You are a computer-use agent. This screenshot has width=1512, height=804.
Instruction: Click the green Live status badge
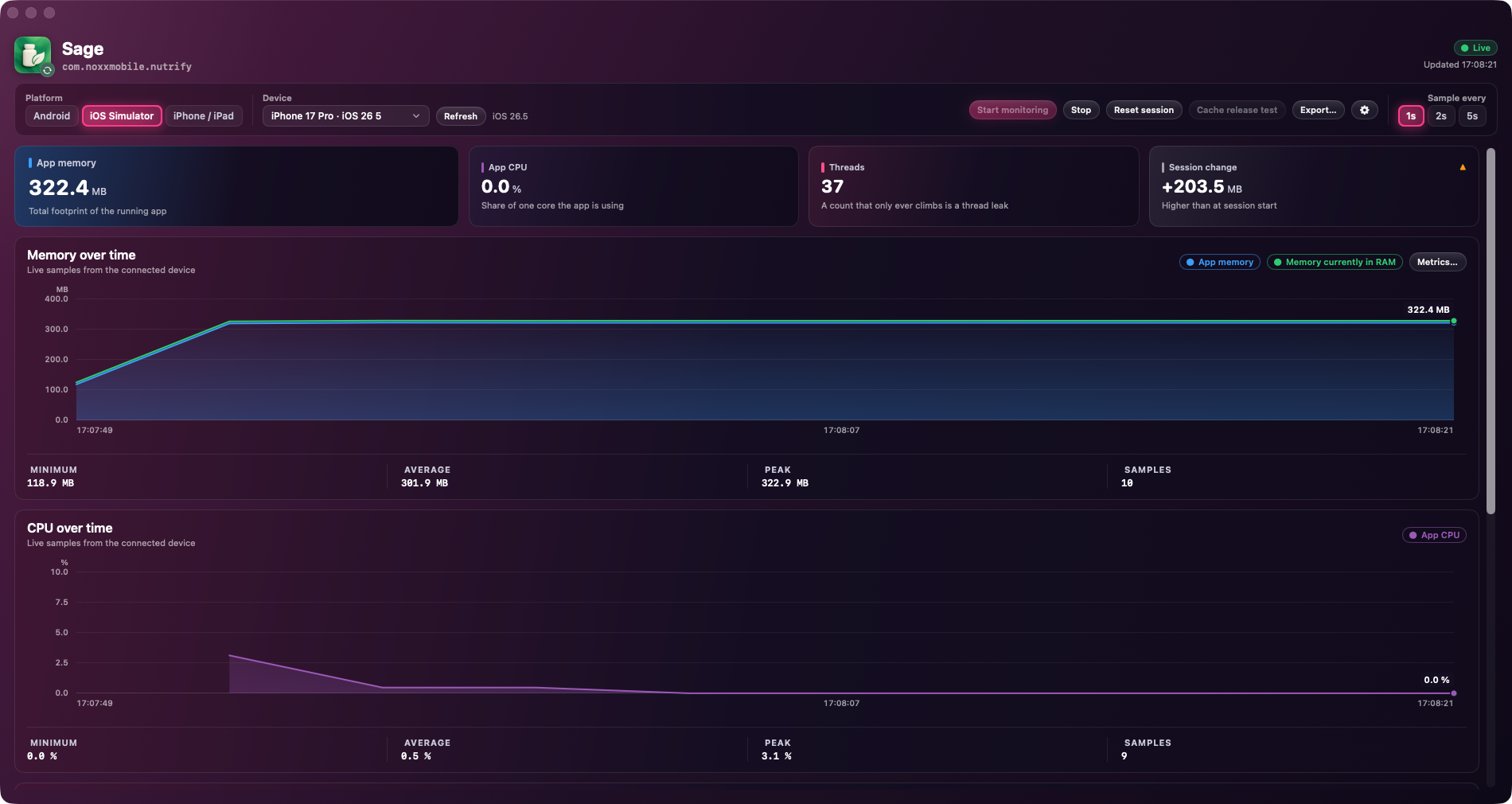click(1475, 48)
